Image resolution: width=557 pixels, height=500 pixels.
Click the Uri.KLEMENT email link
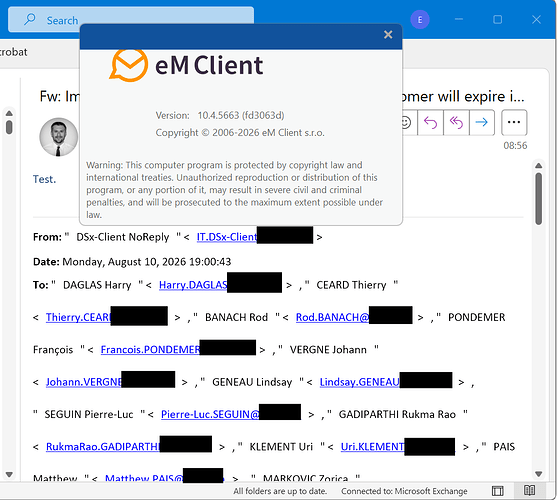click(x=372, y=447)
